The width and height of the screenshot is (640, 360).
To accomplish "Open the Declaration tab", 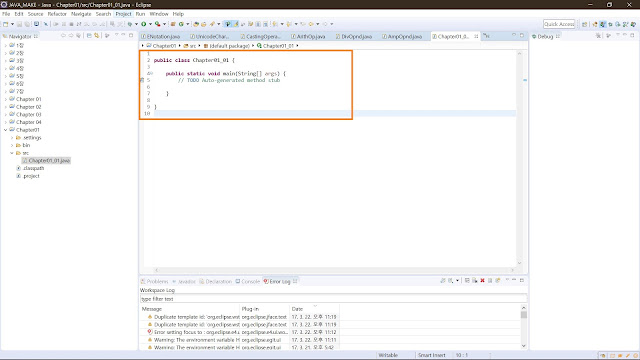I will pyautogui.click(x=216, y=282).
